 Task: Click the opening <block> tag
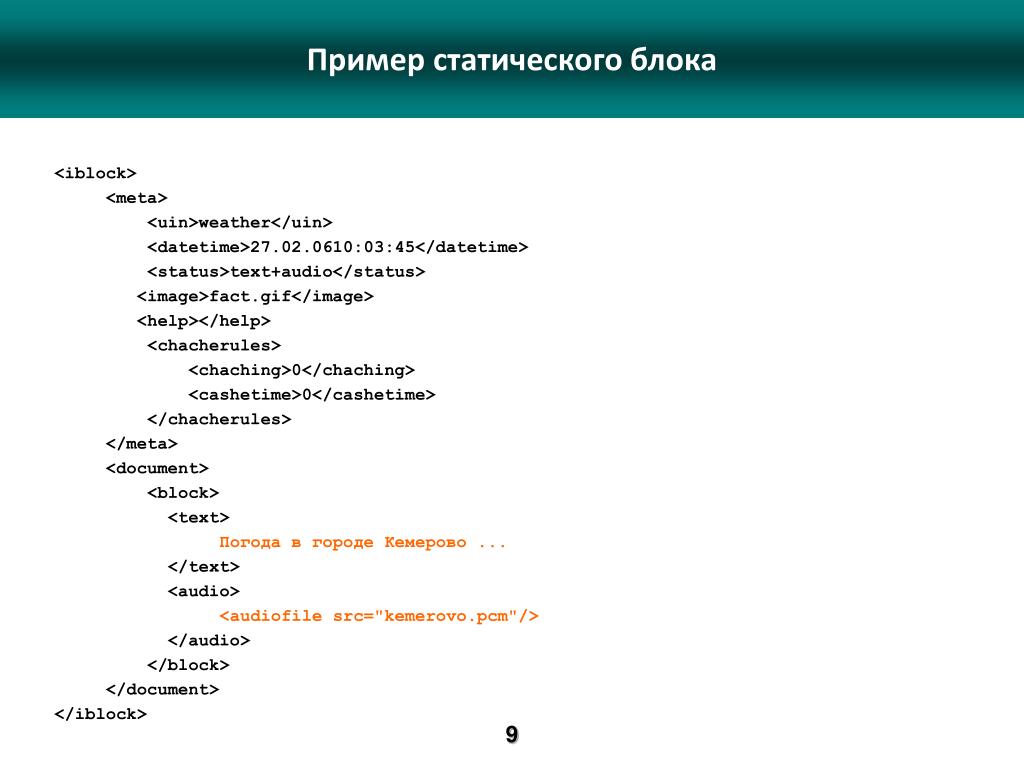(183, 493)
